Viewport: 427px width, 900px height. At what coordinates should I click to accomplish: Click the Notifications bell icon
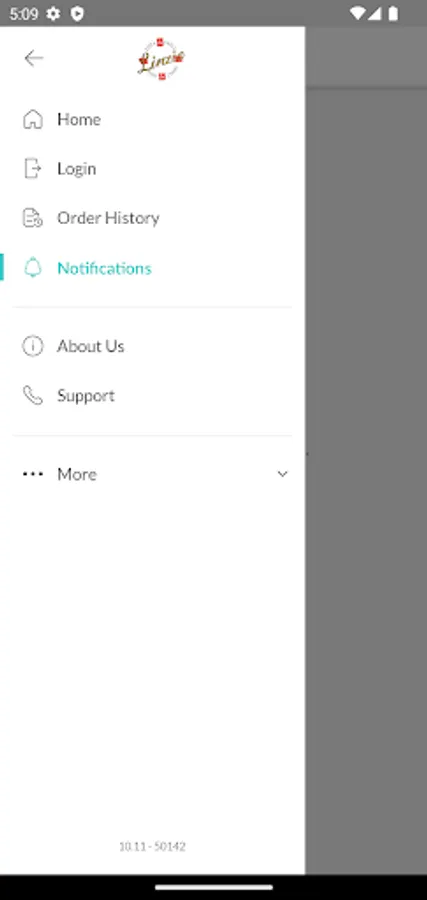(x=33, y=268)
